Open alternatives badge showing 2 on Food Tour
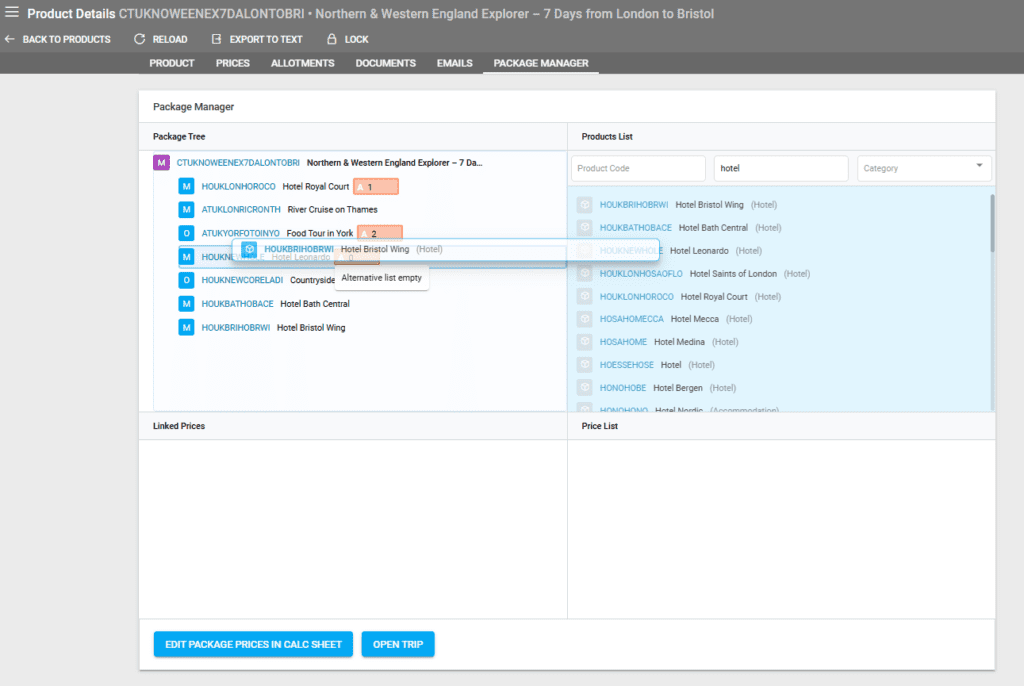1024x686 pixels. pyautogui.click(x=380, y=233)
